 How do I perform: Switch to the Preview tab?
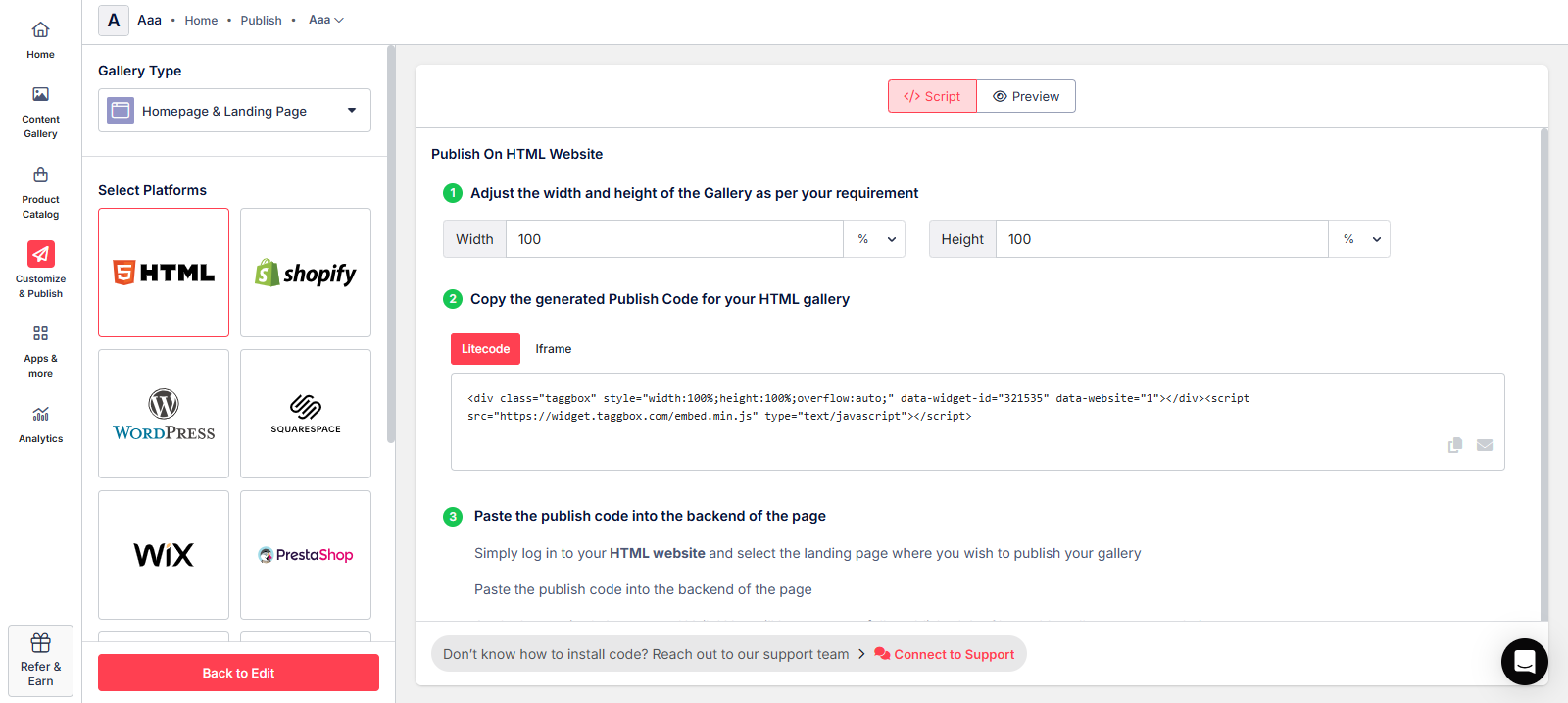pos(1026,96)
